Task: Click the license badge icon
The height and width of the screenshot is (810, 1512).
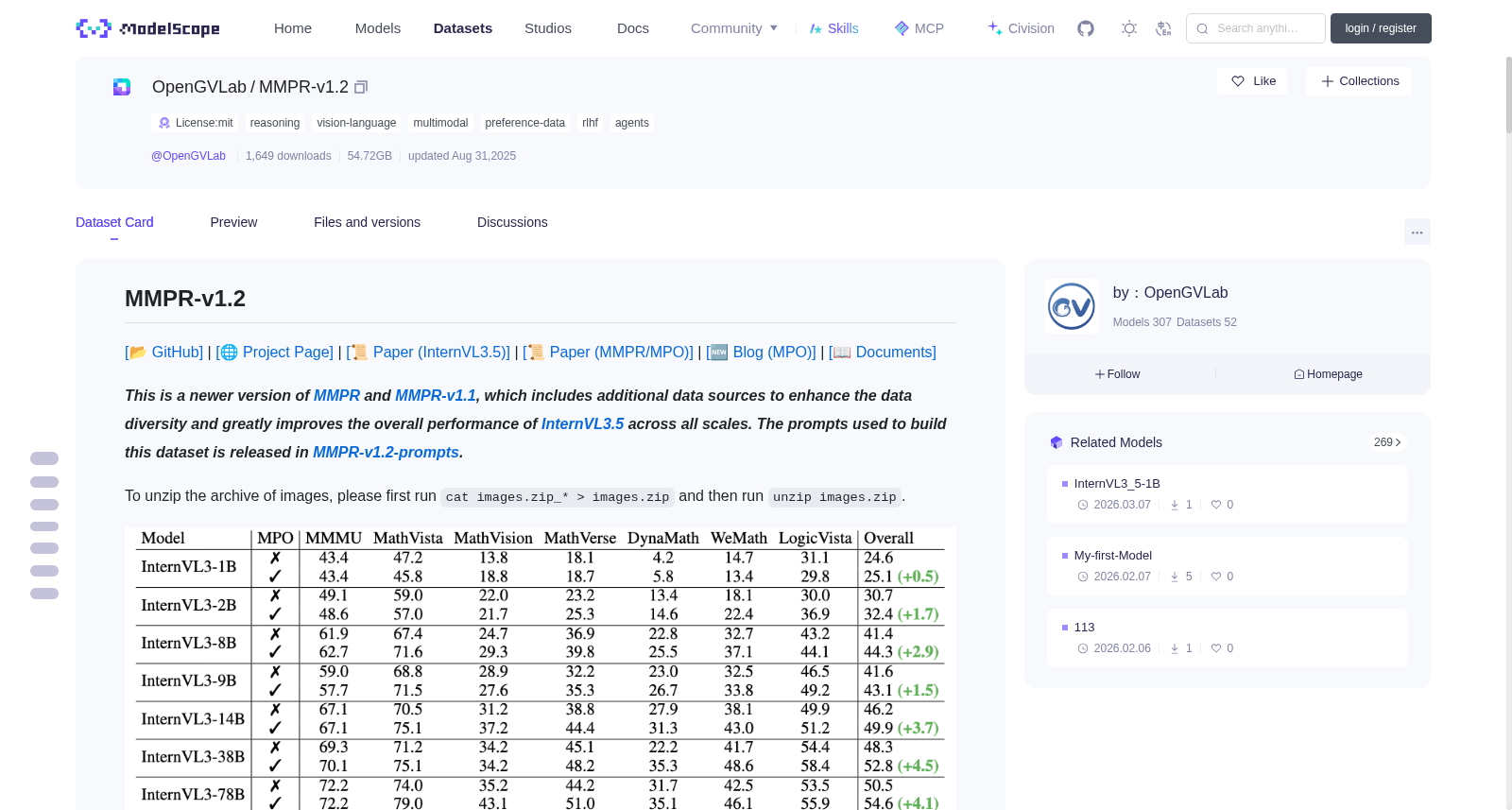Action: pos(164,123)
